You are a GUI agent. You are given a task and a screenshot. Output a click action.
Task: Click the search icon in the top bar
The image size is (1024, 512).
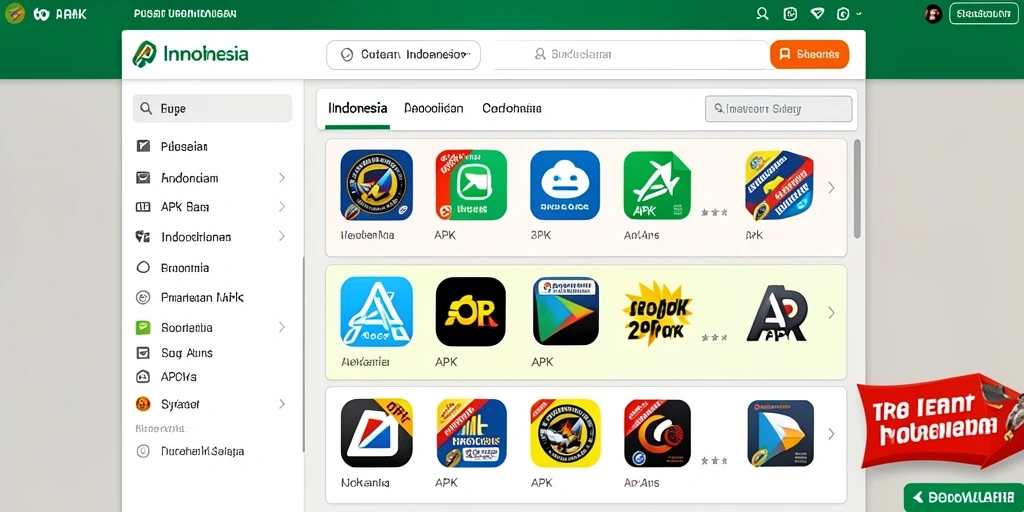tap(761, 14)
